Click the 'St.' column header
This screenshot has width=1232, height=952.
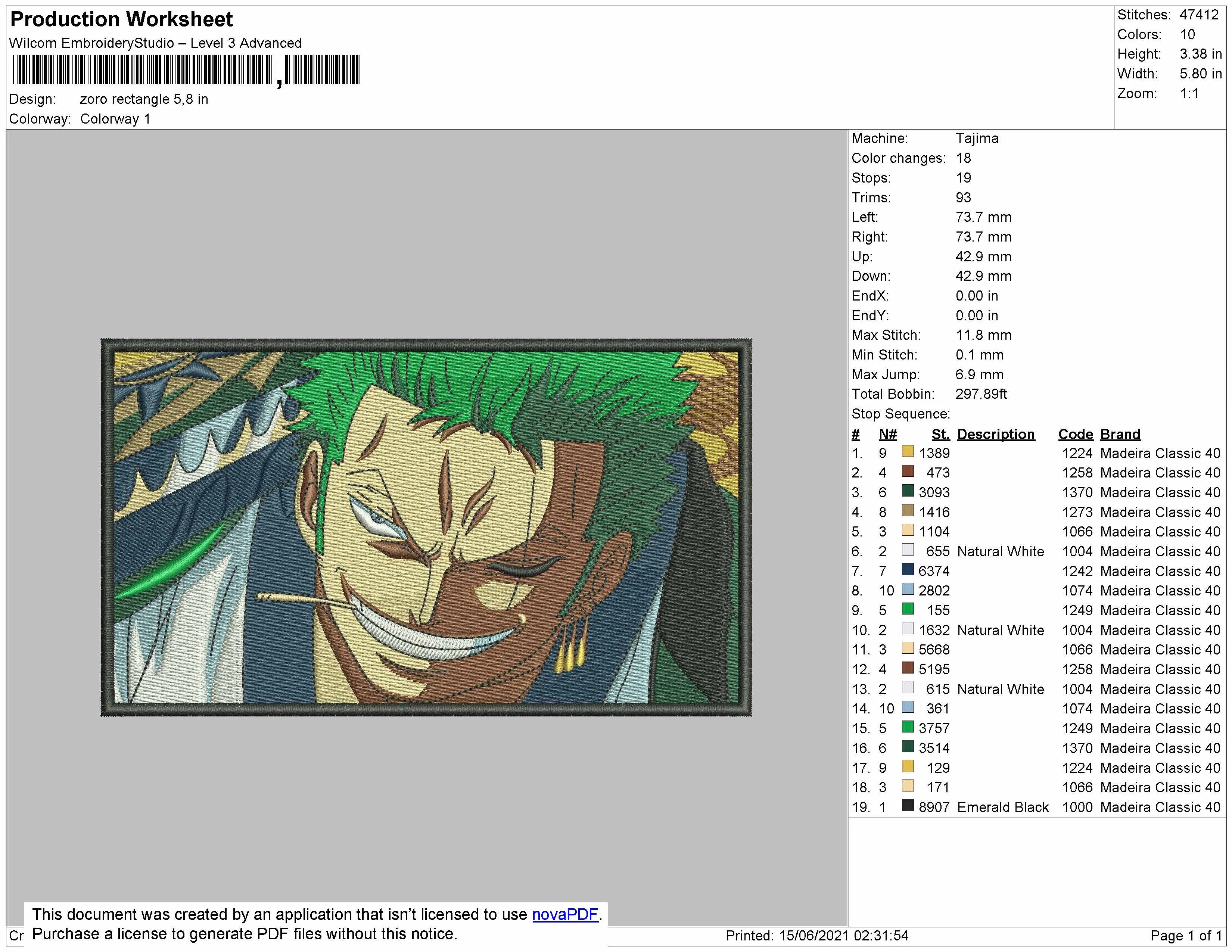(x=940, y=434)
